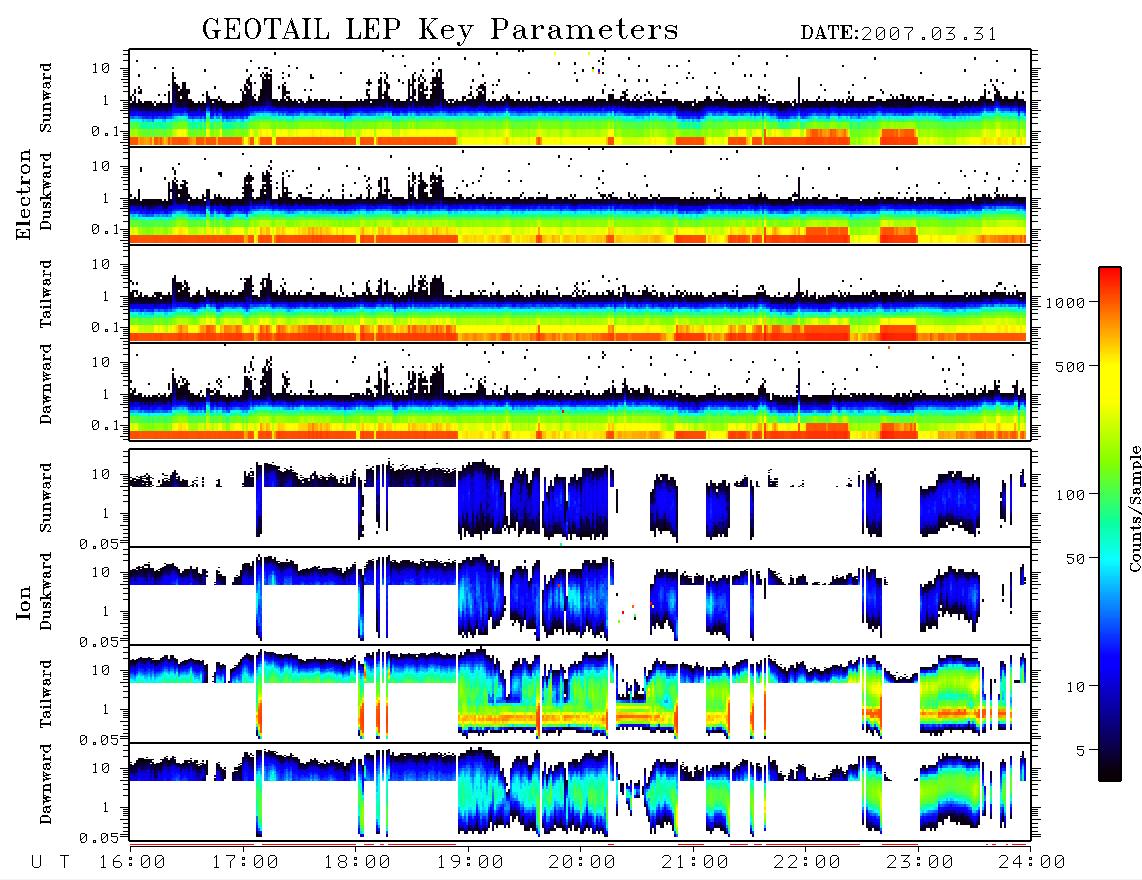Click the "Tailward" label of the Ion group
The height and width of the screenshot is (880, 1142).
click(46, 694)
